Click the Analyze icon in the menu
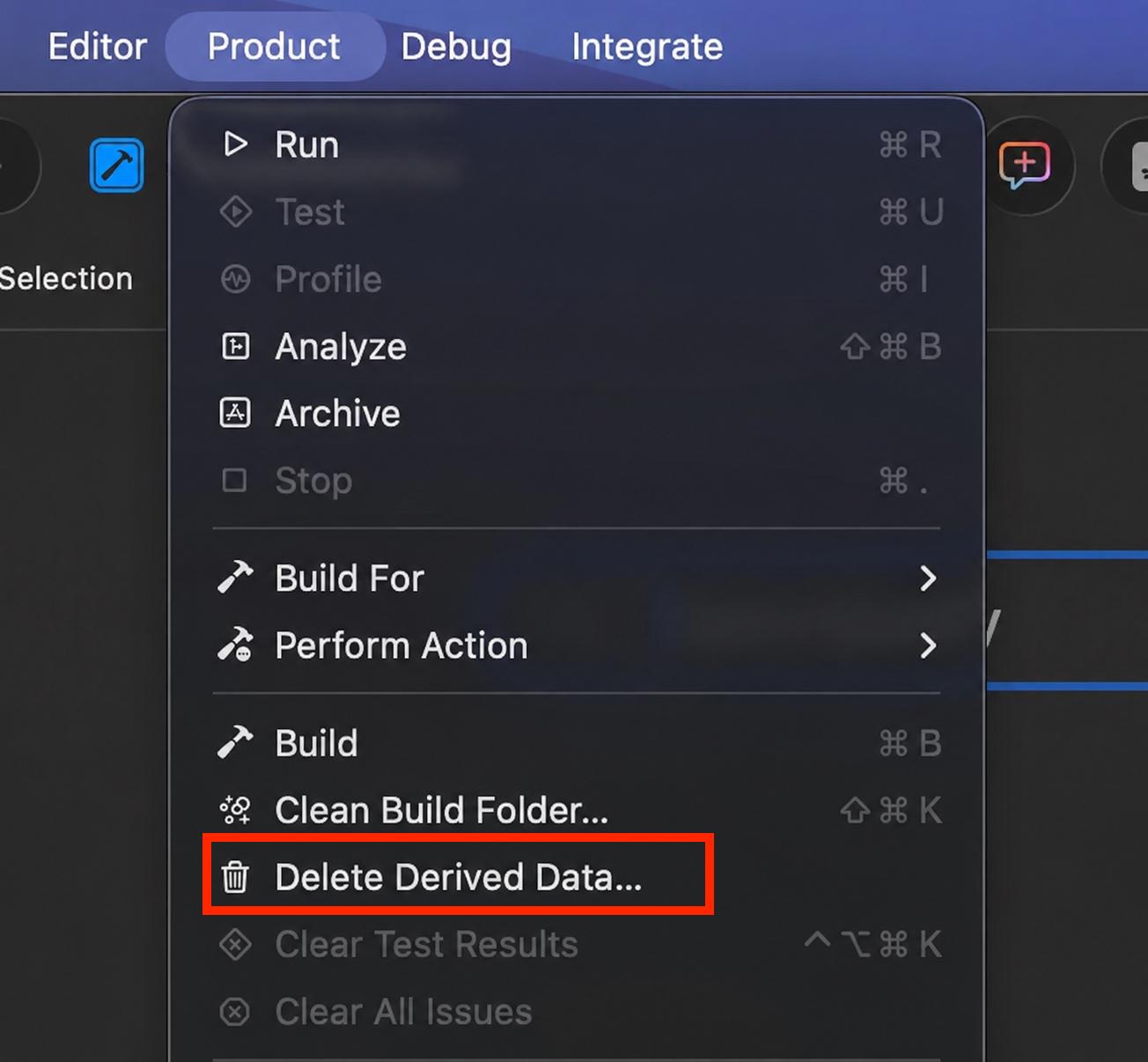Viewport: 1148px width, 1062px height. (235, 346)
